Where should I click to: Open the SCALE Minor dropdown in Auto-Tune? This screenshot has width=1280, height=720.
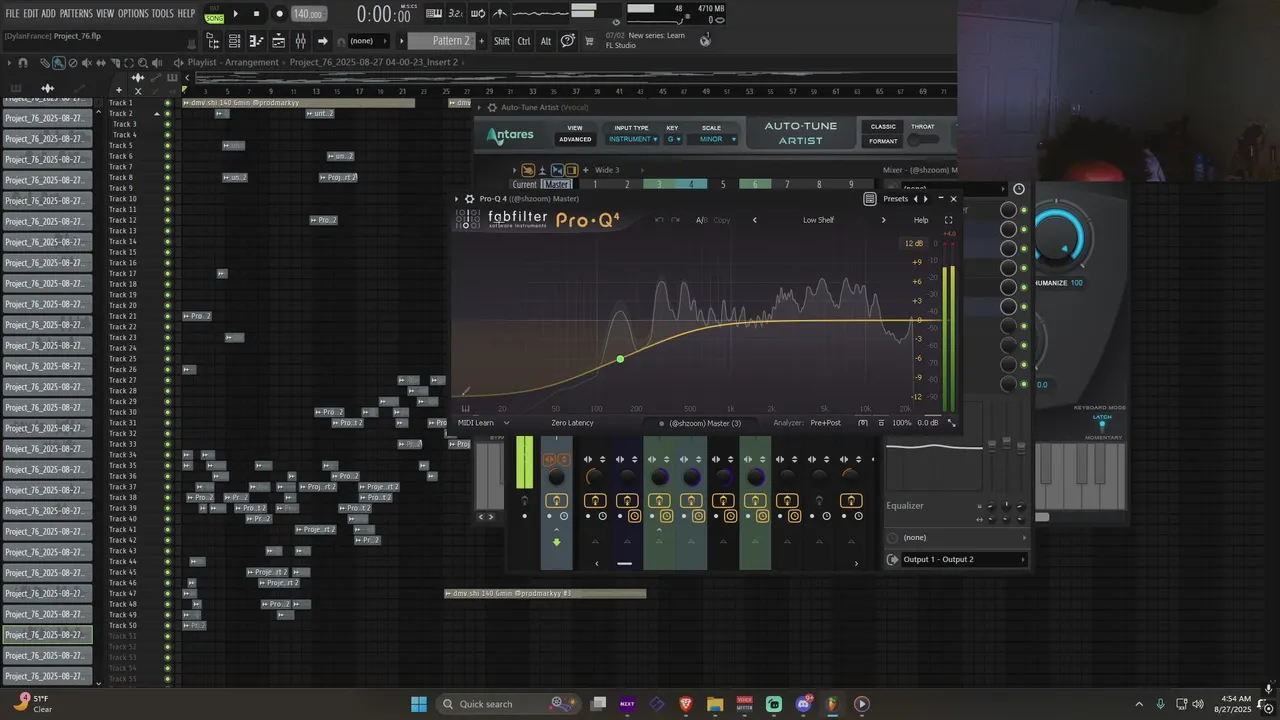pos(712,139)
